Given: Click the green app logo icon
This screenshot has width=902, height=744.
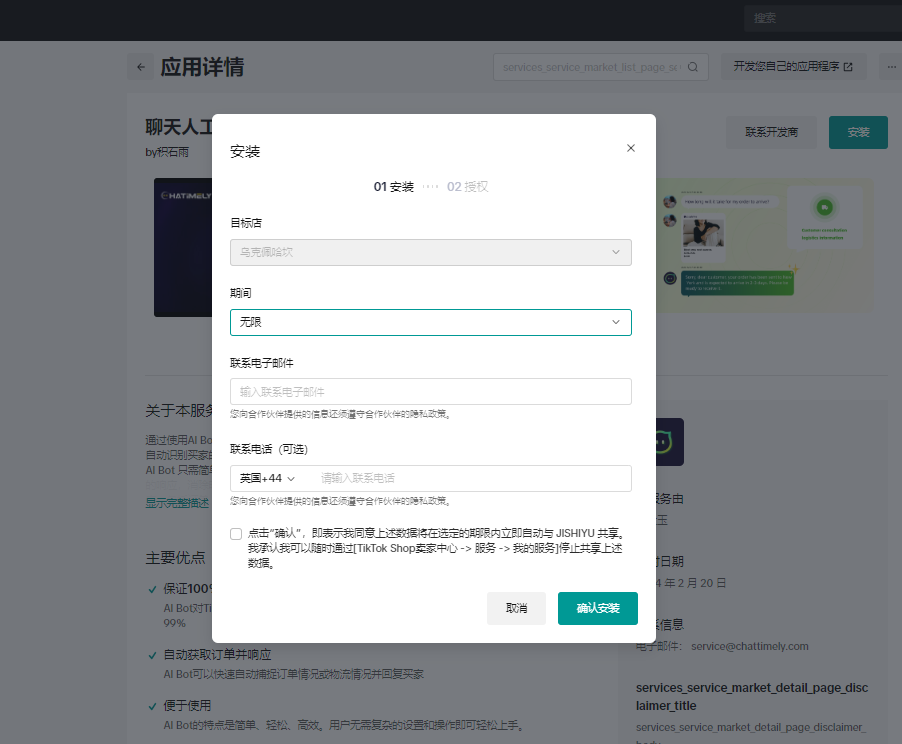Looking at the screenshot, I should coord(660,442).
